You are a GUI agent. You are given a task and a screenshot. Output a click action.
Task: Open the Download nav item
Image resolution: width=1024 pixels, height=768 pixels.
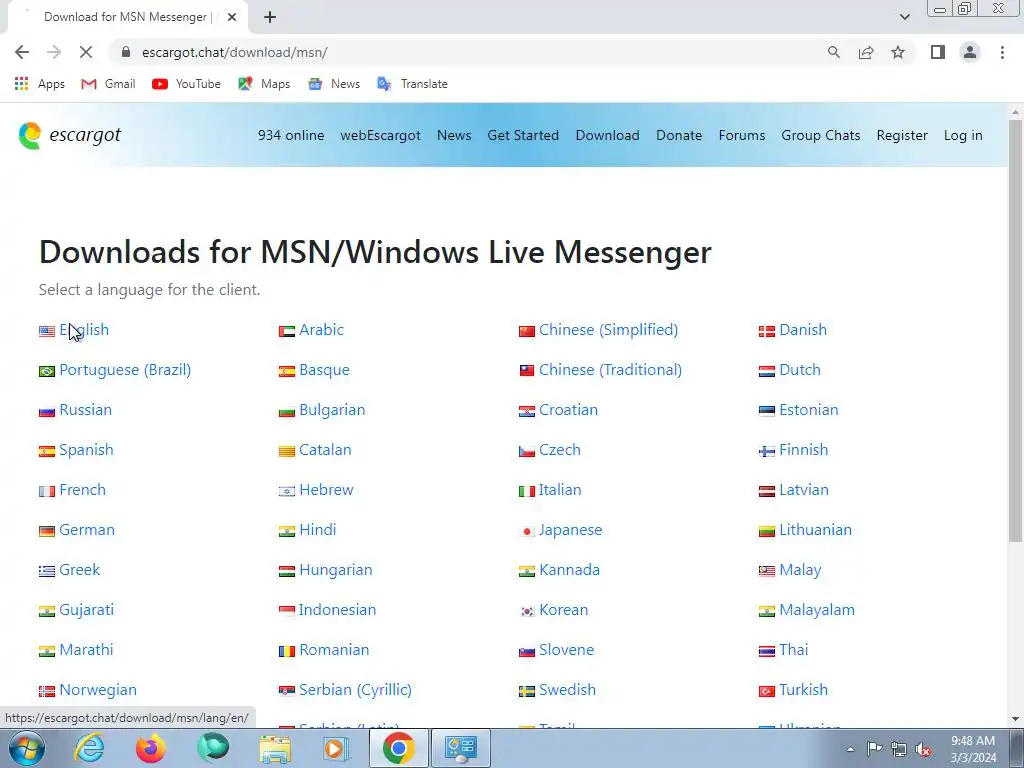pos(607,135)
